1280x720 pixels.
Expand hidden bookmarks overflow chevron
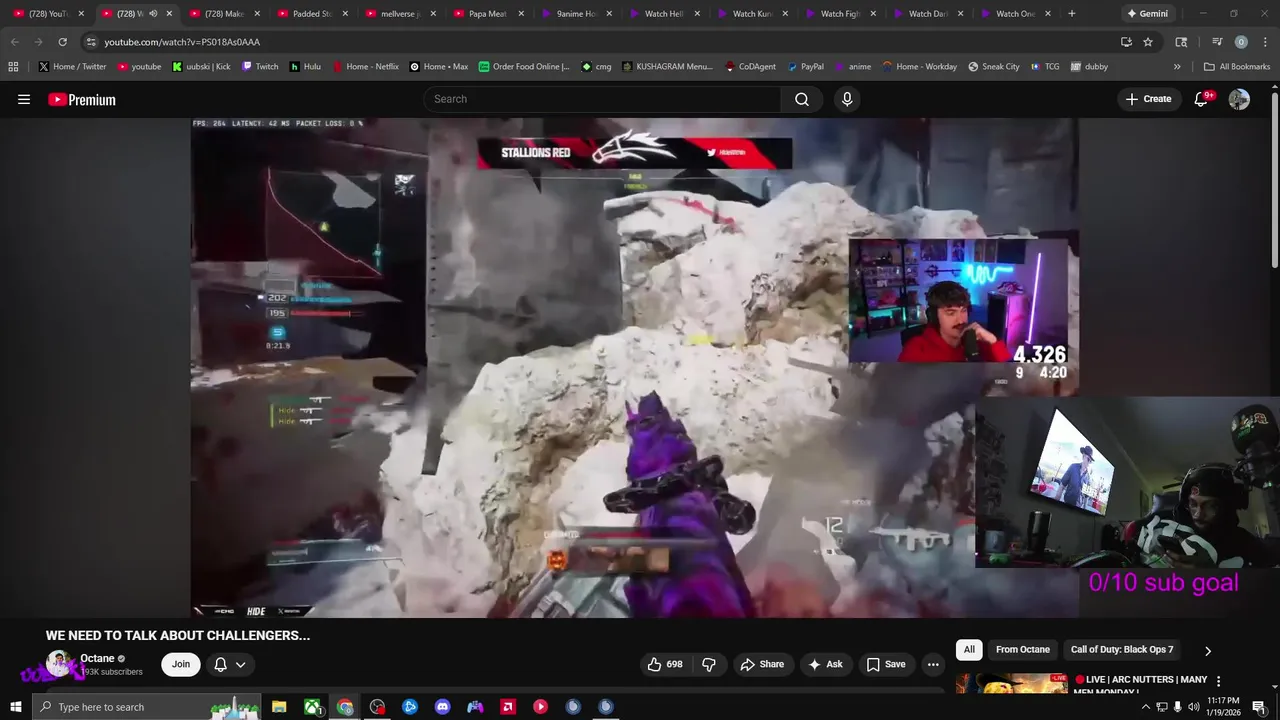coord(1177,67)
